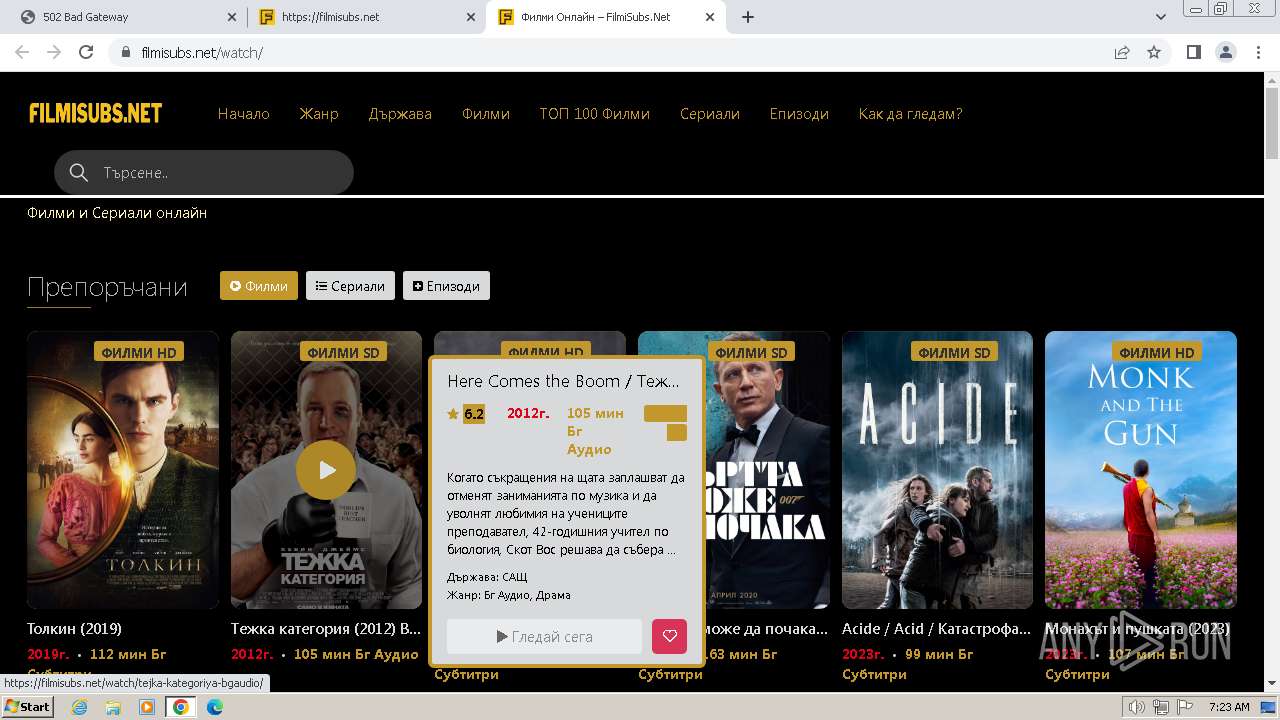Open Internet Explorer from taskbar
1280x720 pixels.
[x=79, y=707]
